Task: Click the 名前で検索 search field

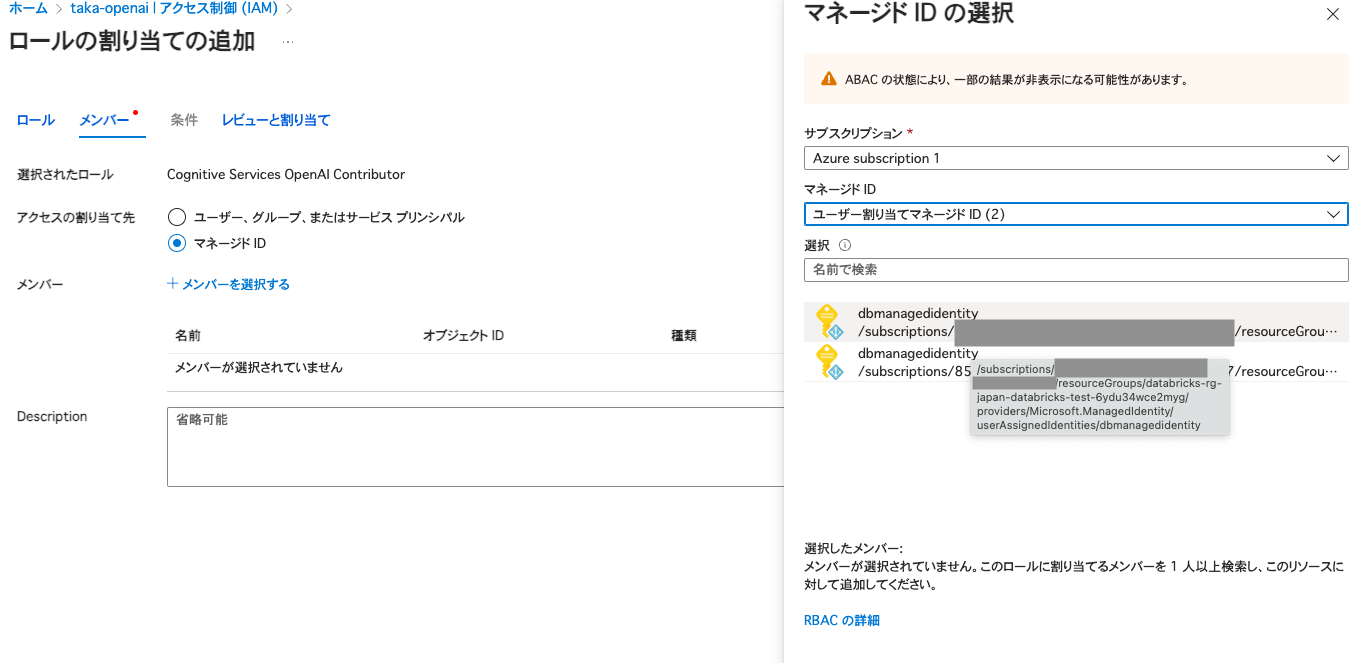Action: (1076, 269)
